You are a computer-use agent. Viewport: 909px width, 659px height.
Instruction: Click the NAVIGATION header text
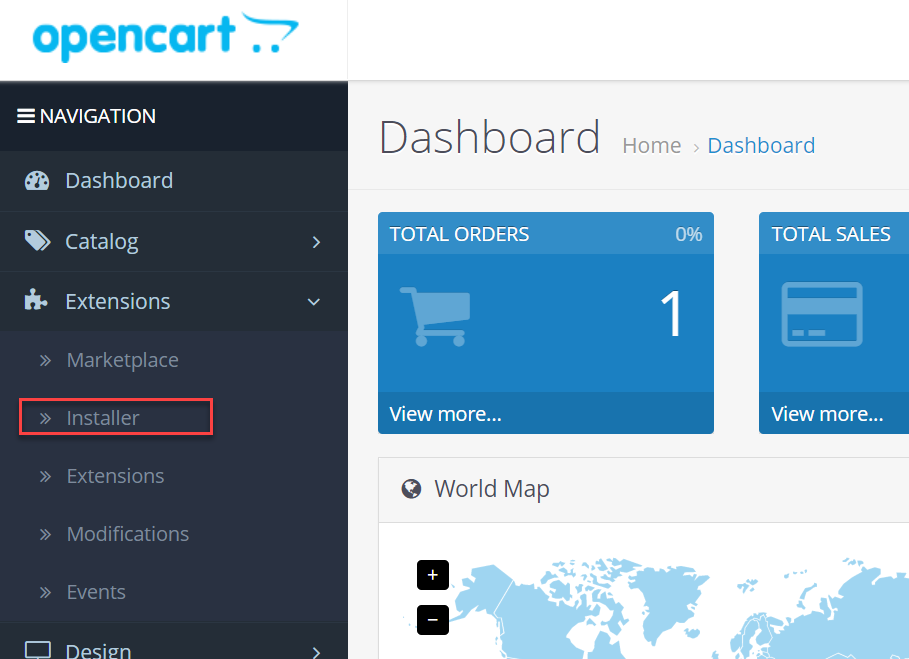98,116
